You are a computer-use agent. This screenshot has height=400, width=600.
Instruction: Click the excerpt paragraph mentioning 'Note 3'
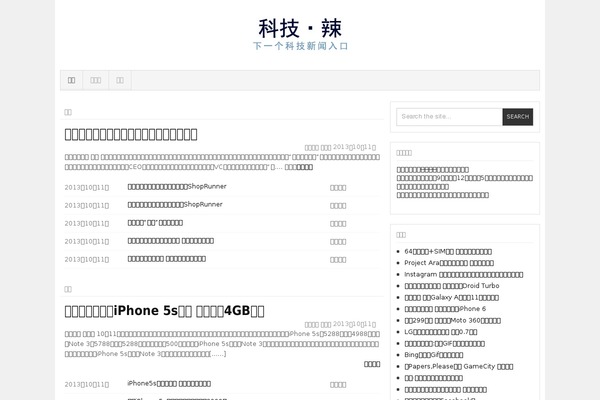coord(222,344)
